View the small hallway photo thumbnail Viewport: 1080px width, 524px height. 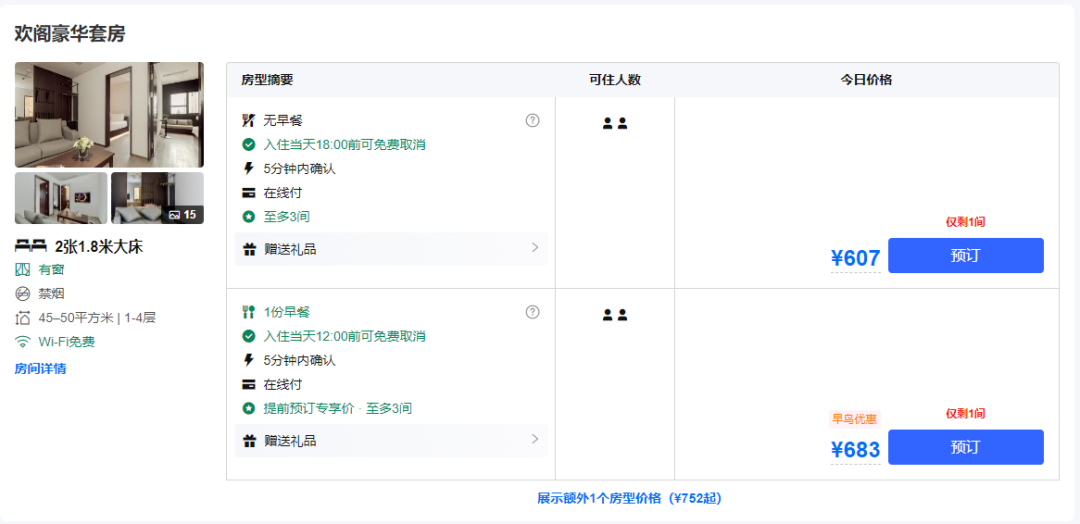61,198
